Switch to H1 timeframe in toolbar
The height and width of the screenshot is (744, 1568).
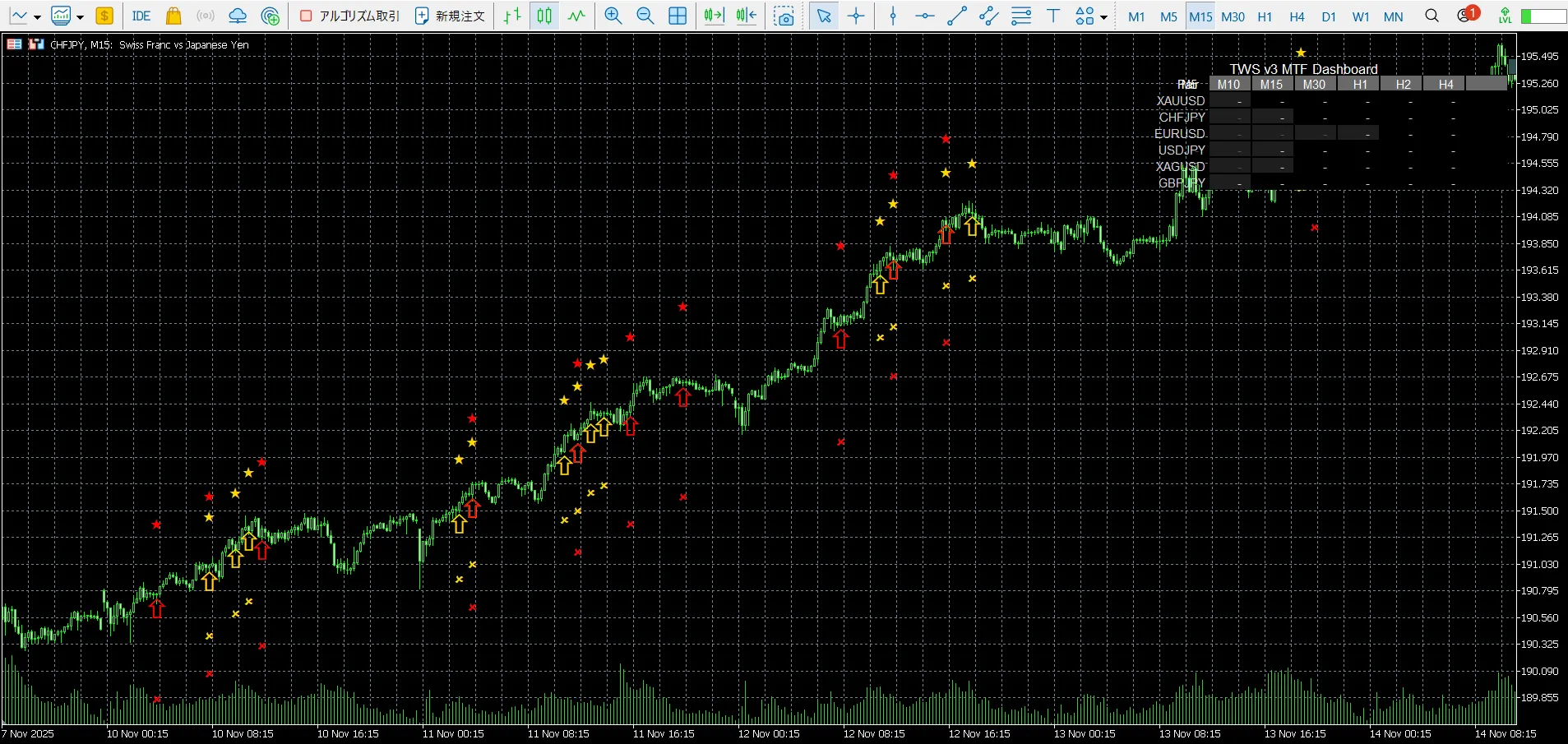[1265, 16]
